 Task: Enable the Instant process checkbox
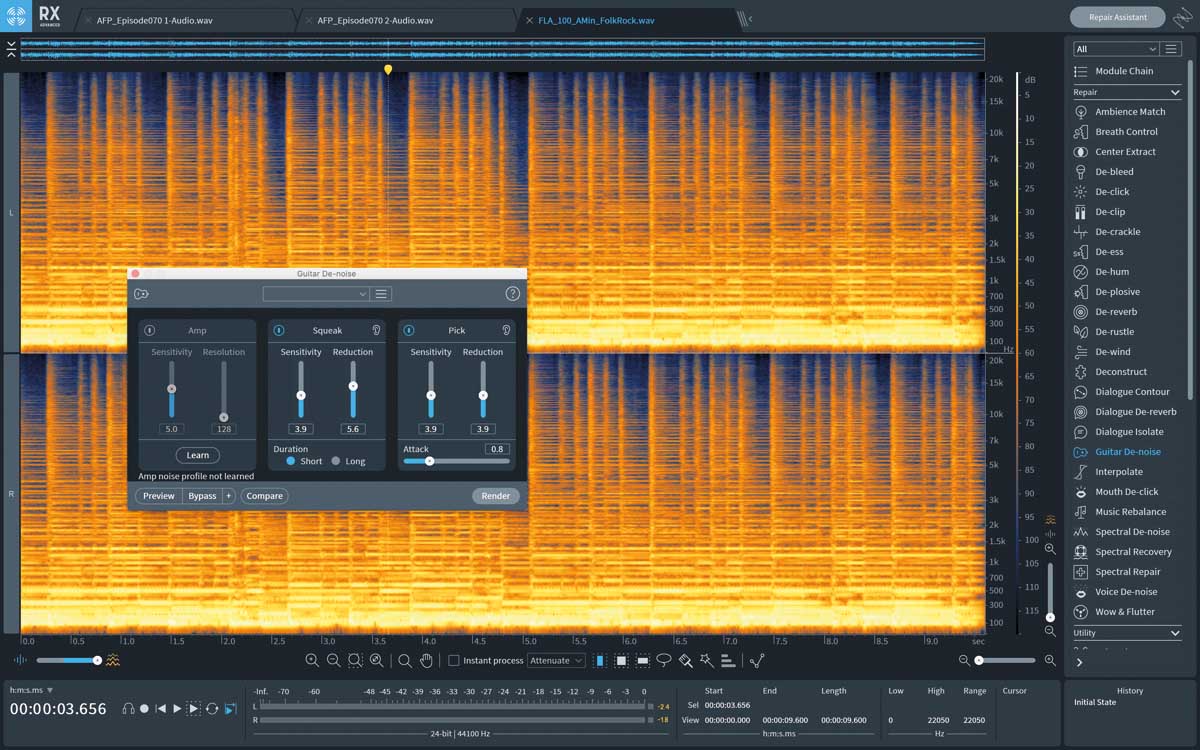454,661
